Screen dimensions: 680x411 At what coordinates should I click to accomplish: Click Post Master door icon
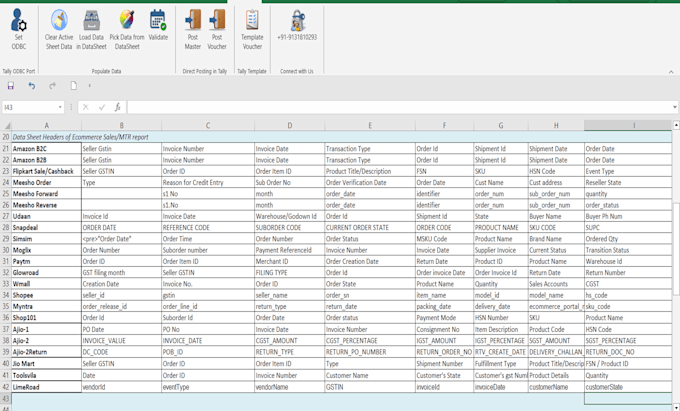point(193,20)
